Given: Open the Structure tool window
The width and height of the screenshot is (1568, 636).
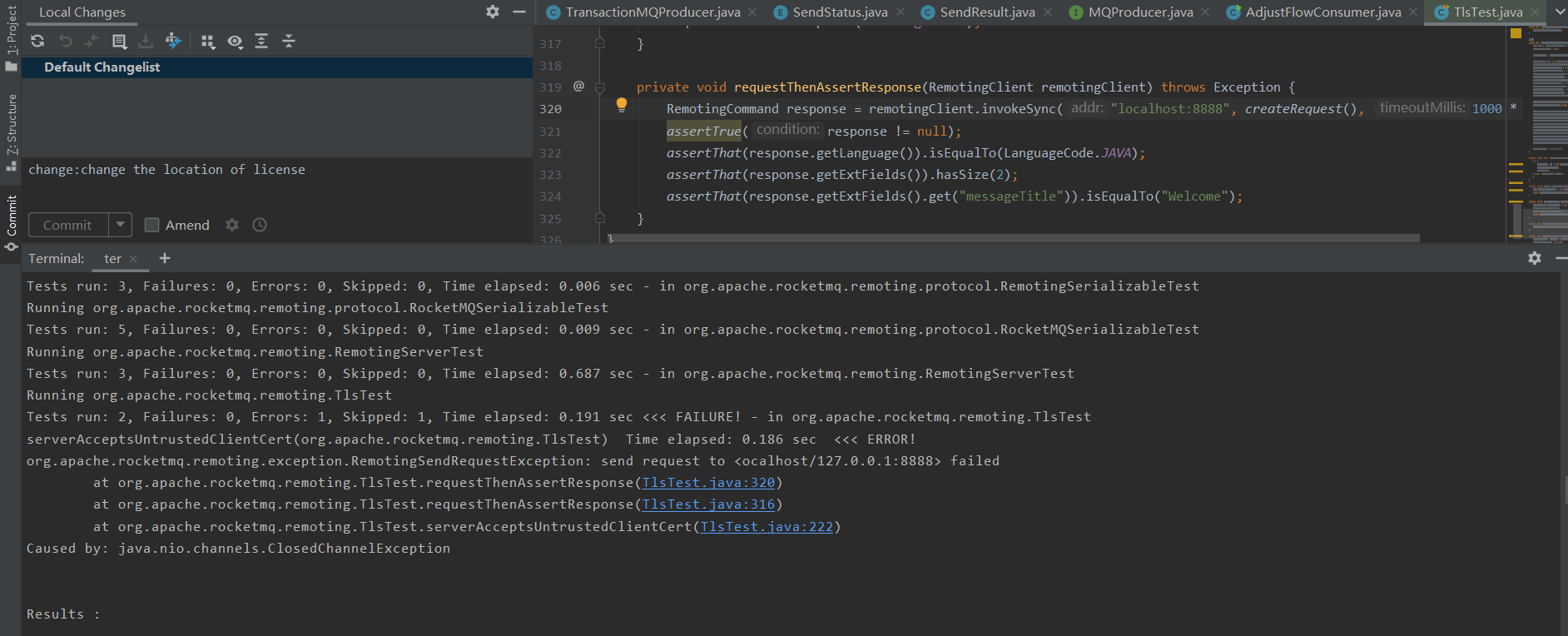Looking at the screenshot, I should pyautogui.click(x=11, y=132).
